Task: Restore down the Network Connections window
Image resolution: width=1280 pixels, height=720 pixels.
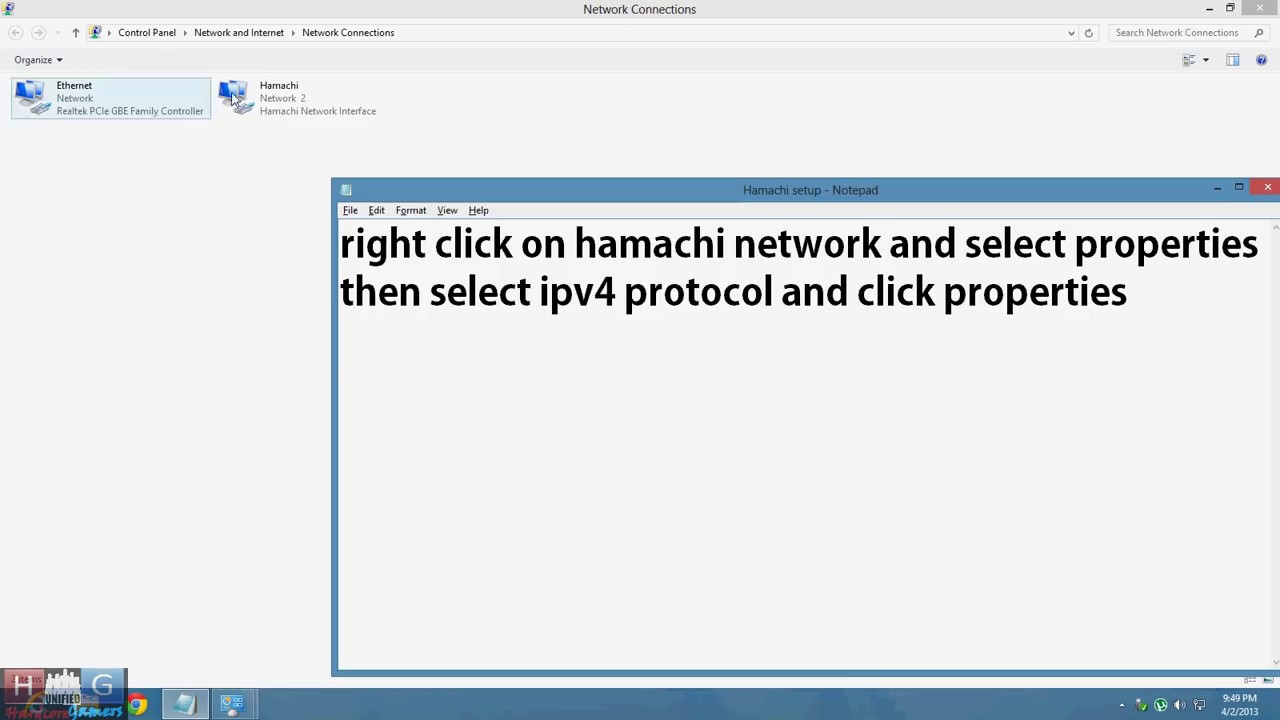Action: (1230, 8)
